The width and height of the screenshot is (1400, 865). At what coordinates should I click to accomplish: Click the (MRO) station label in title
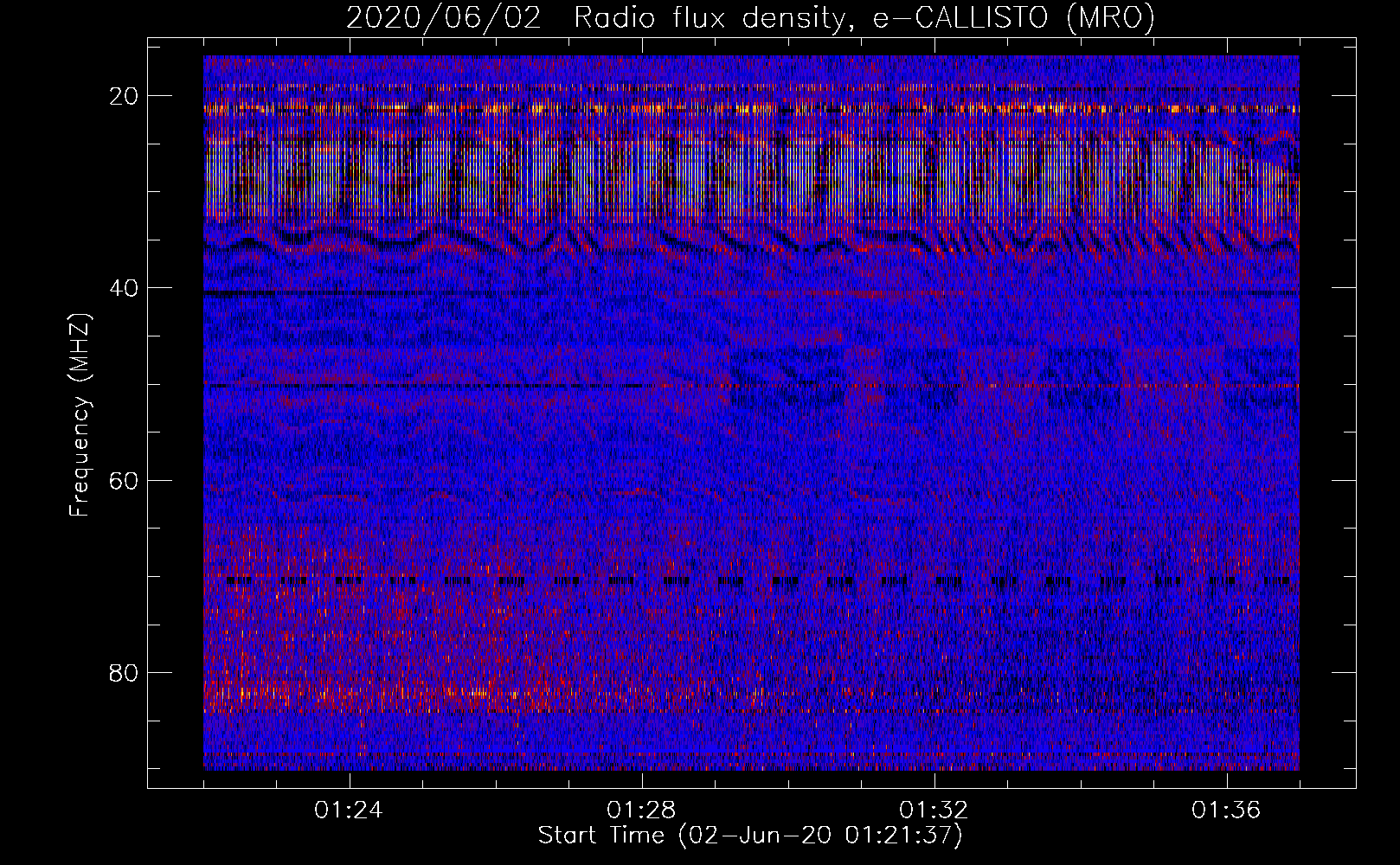[1111, 18]
